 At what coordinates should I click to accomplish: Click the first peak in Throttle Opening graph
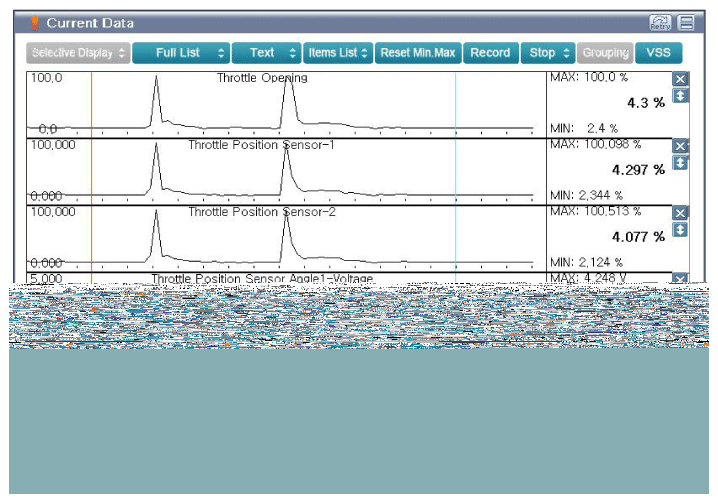click(155, 81)
